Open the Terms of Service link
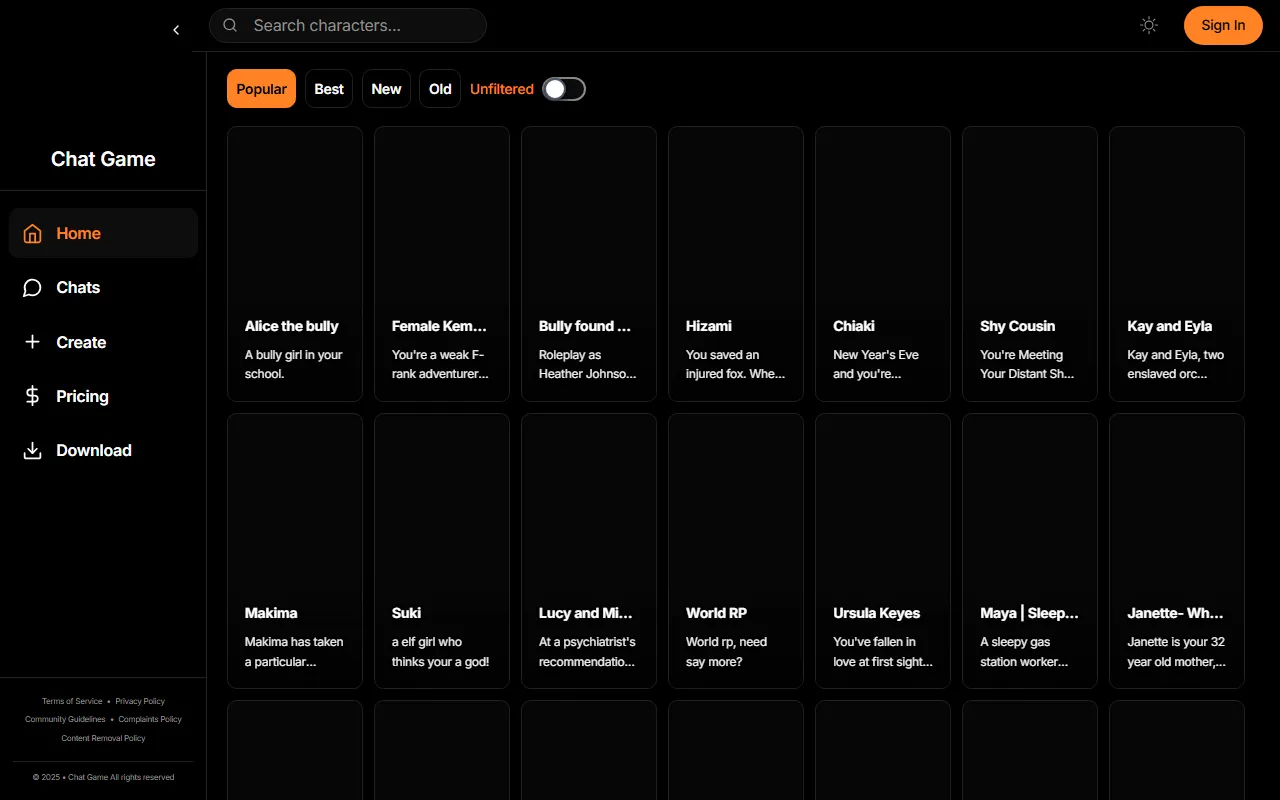The height and width of the screenshot is (800, 1280). click(x=72, y=701)
